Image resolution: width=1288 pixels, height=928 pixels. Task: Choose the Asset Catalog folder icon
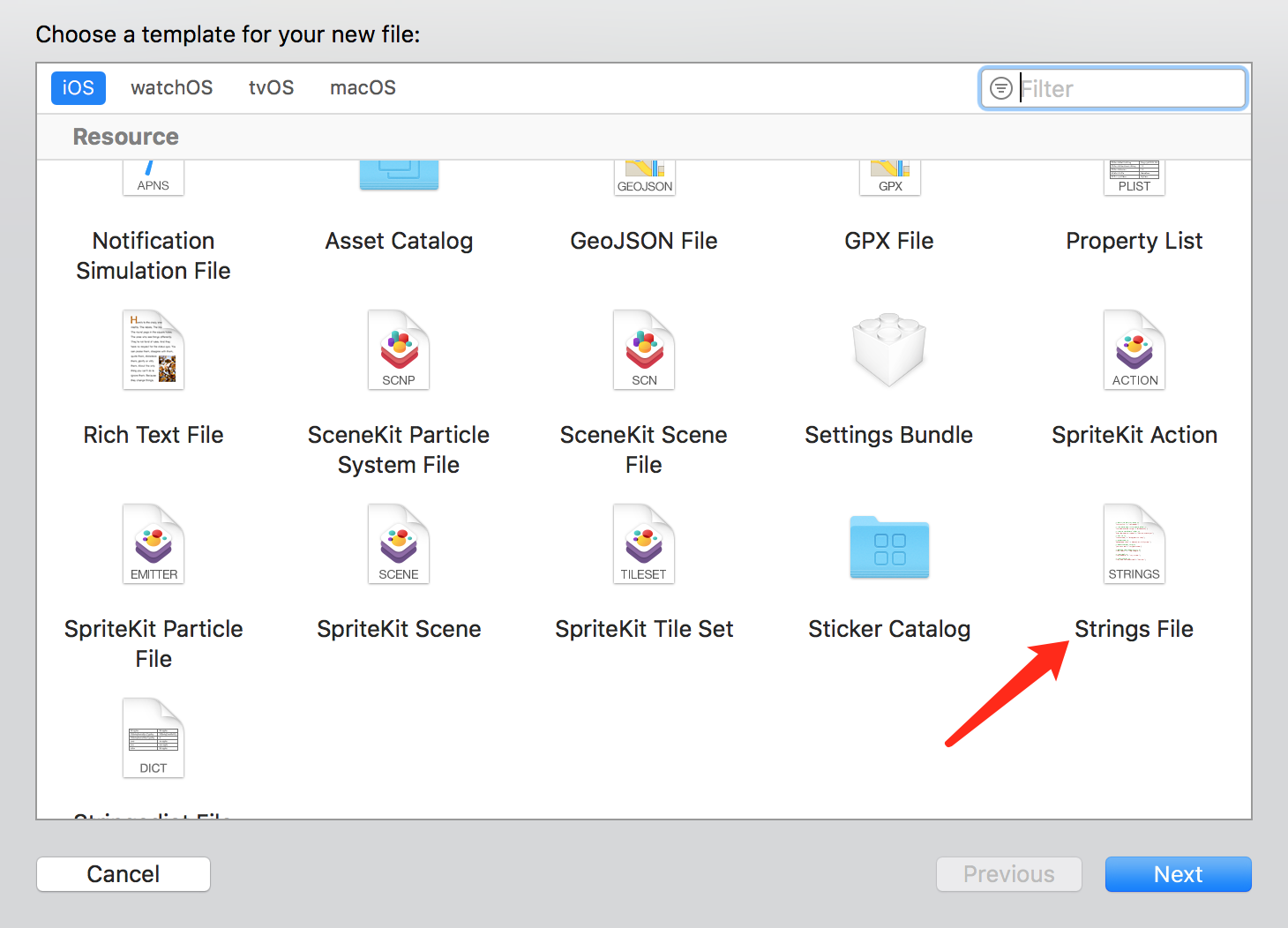click(399, 176)
